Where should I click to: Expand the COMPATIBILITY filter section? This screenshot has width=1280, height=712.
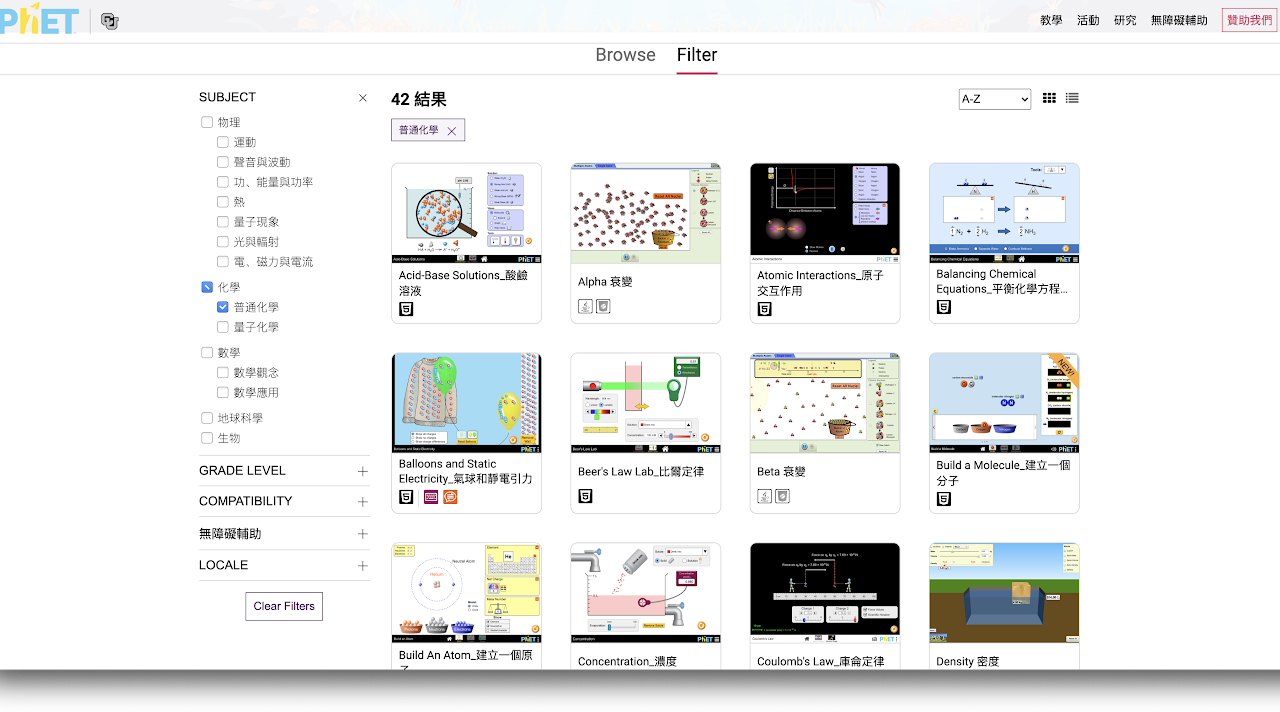[x=362, y=502]
